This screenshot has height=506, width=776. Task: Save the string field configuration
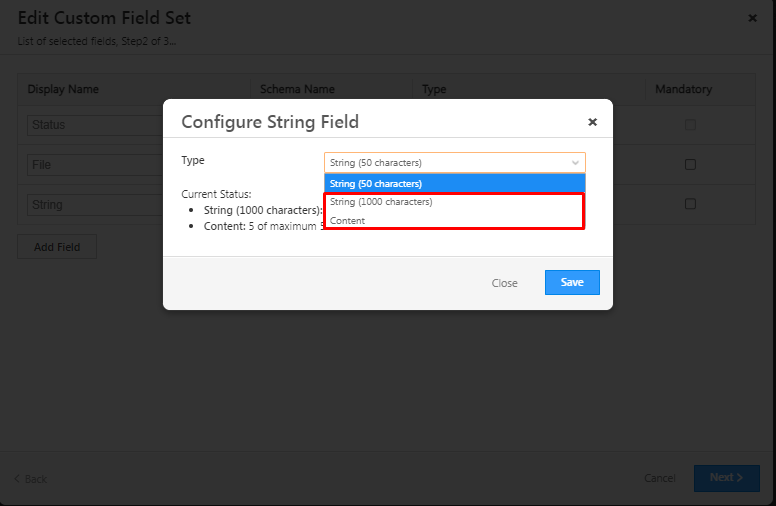tap(571, 283)
